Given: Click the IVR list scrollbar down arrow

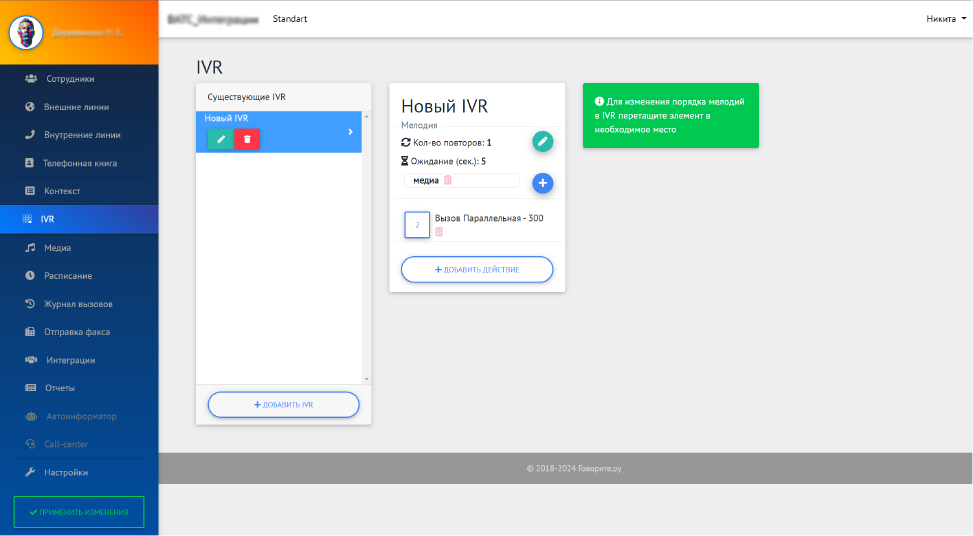Looking at the screenshot, I should click(366, 379).
